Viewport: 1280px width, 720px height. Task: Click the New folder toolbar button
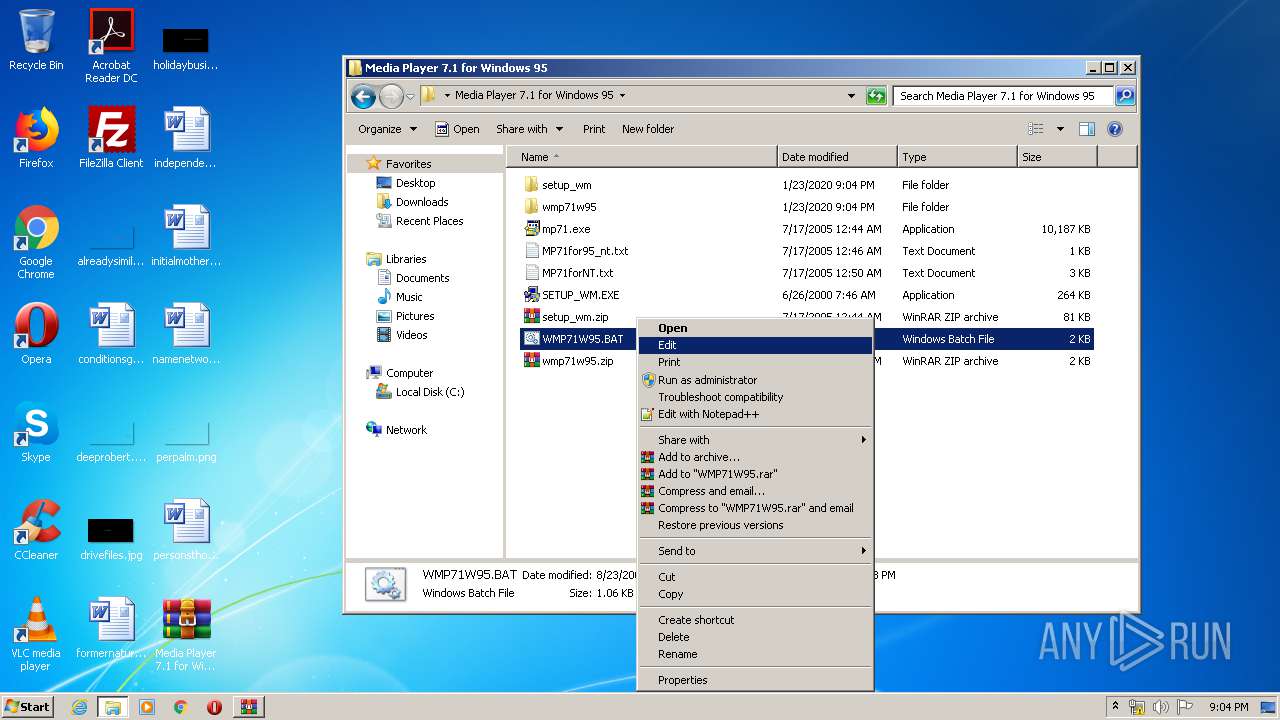648,129
